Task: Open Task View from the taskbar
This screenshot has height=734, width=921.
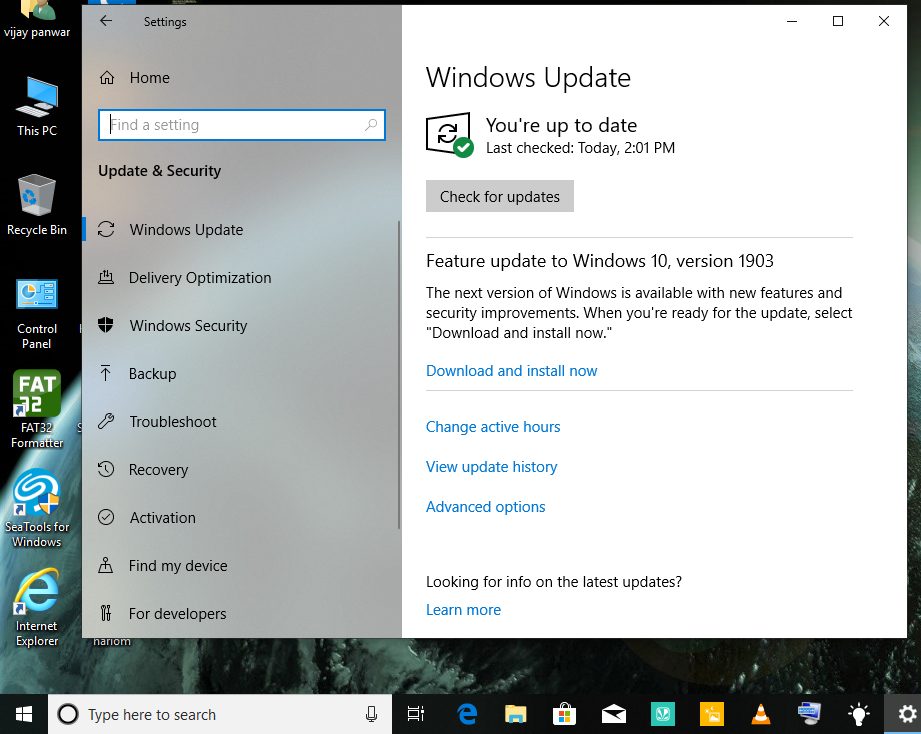Action: (416, 714)
